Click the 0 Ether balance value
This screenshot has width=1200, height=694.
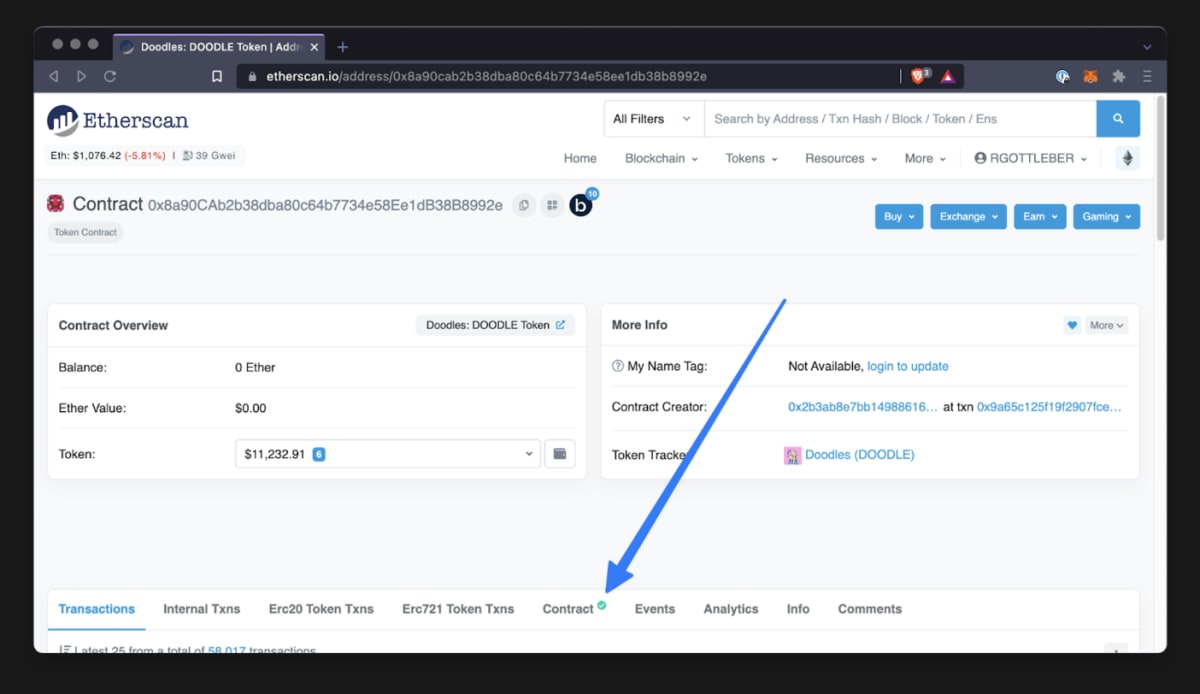tap(255, 367)
